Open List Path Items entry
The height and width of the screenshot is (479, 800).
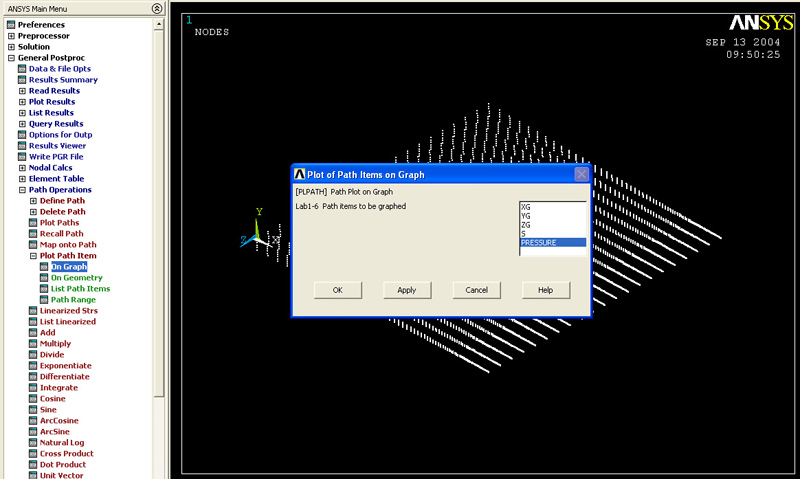coord(80,289)
